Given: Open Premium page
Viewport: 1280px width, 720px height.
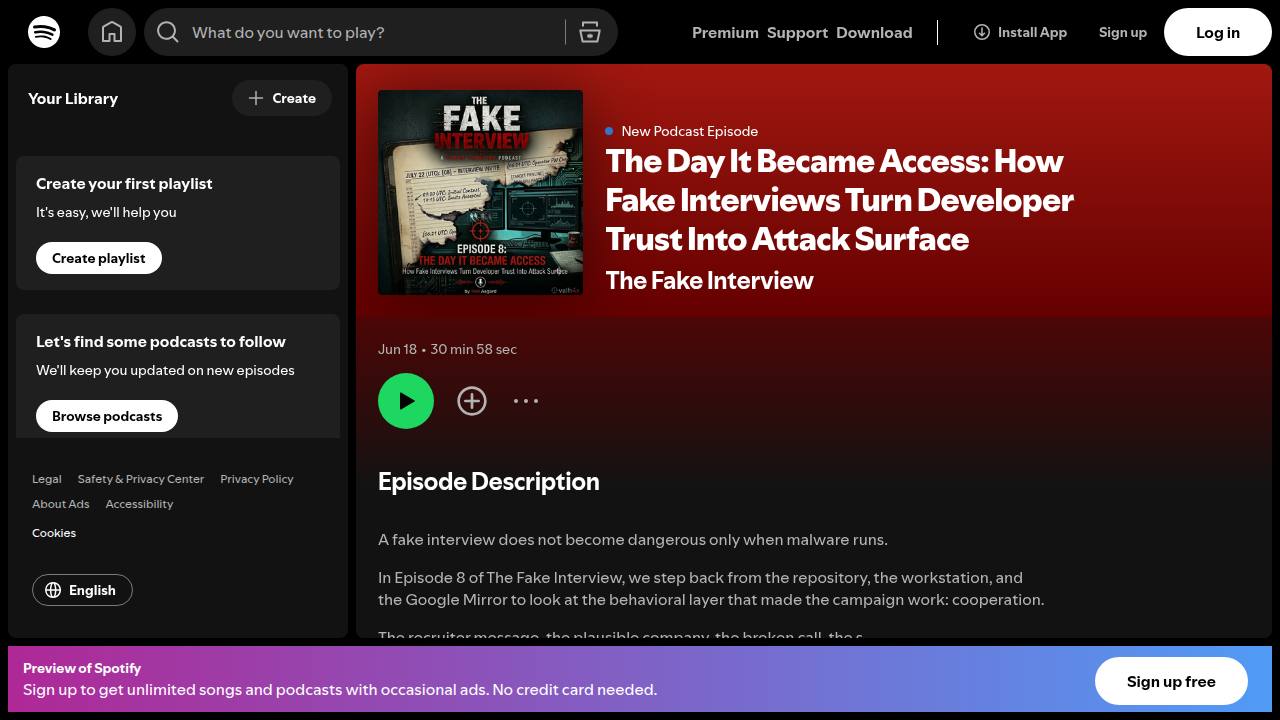Looking at the screenshot, I should [x=725, y=32].
